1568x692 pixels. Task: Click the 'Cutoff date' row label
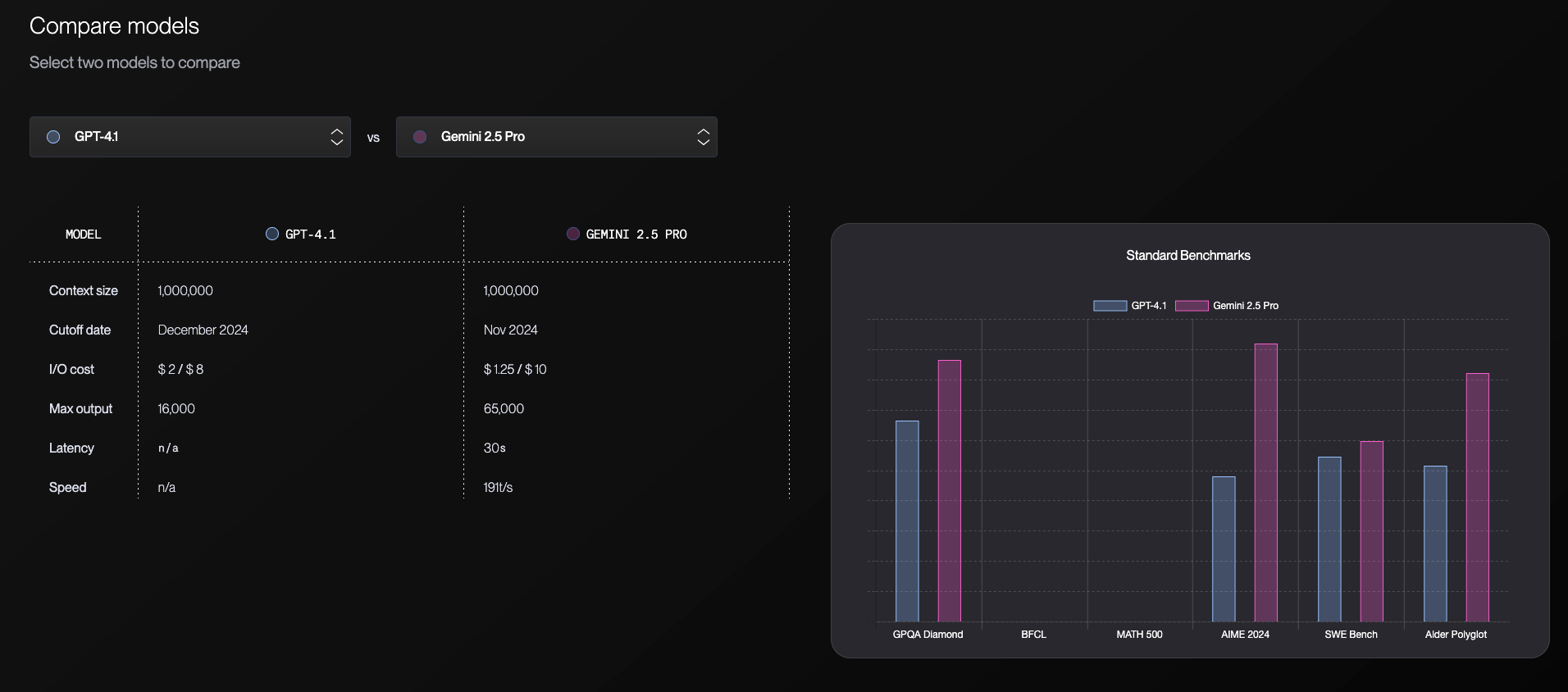click(x=80, y=330)
